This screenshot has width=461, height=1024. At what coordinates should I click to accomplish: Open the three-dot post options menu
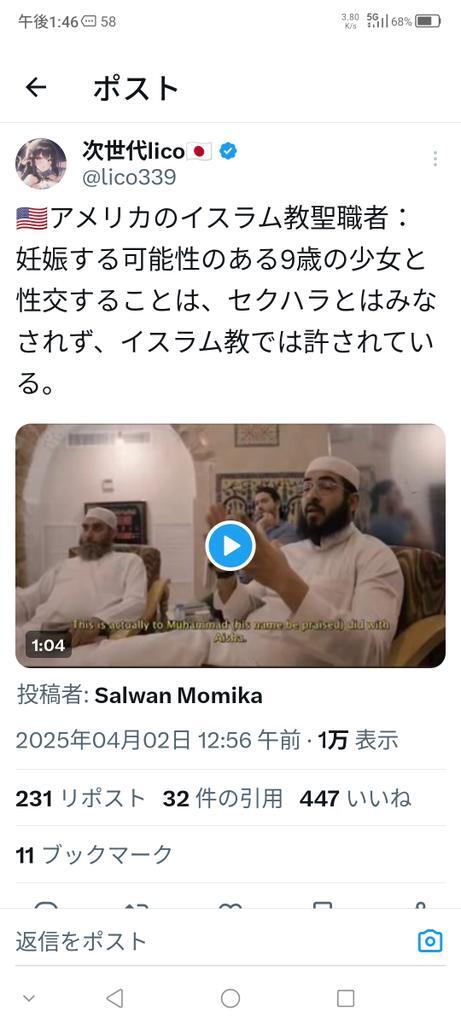click(x=435, y=159)
